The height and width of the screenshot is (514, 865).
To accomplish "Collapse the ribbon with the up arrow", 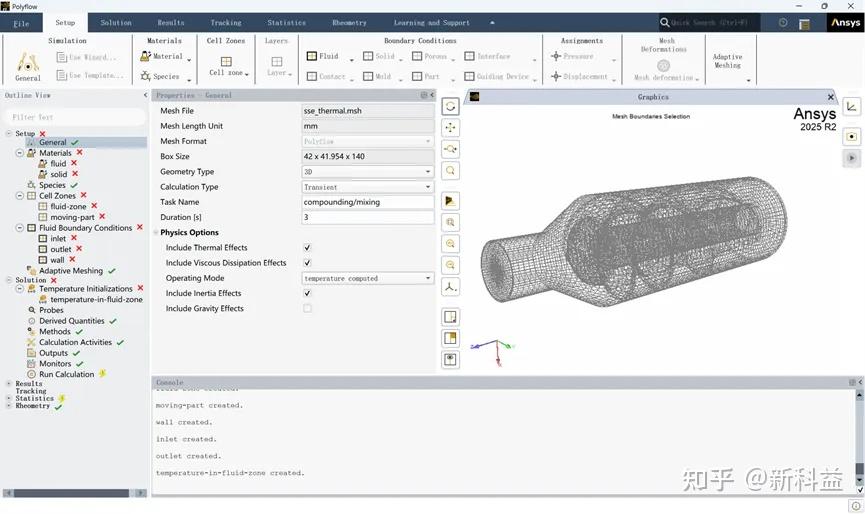I will click(x=492, y=23).
